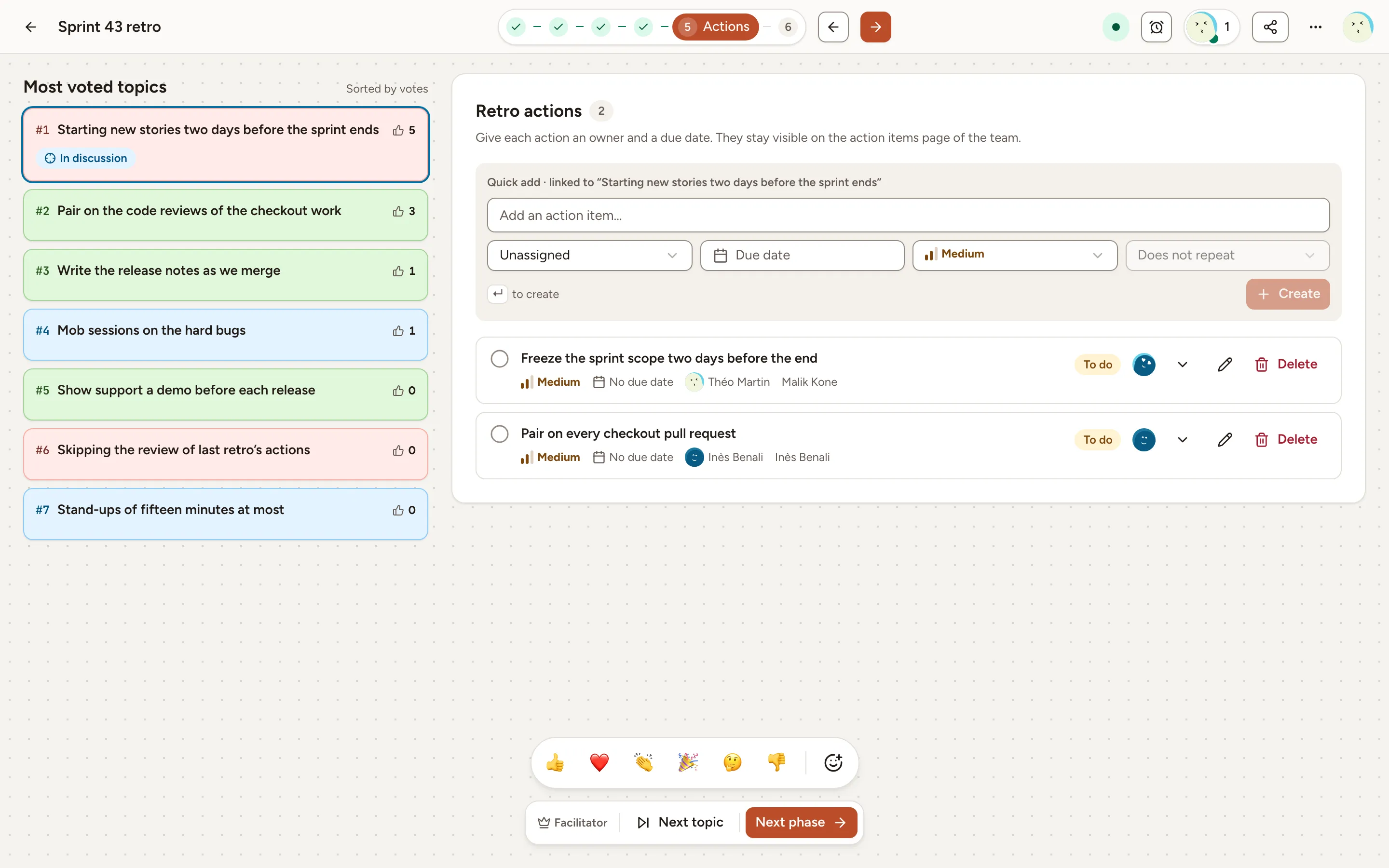Open the share icon button
1389x868 pixels.
(1269, 27)
